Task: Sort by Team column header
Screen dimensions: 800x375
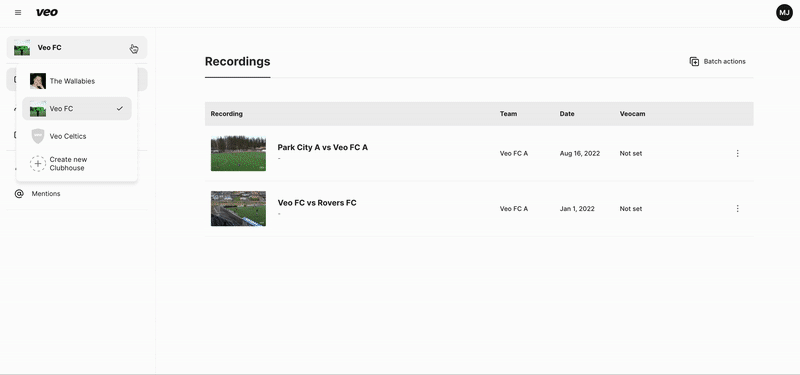Action: tap(508, 114)
